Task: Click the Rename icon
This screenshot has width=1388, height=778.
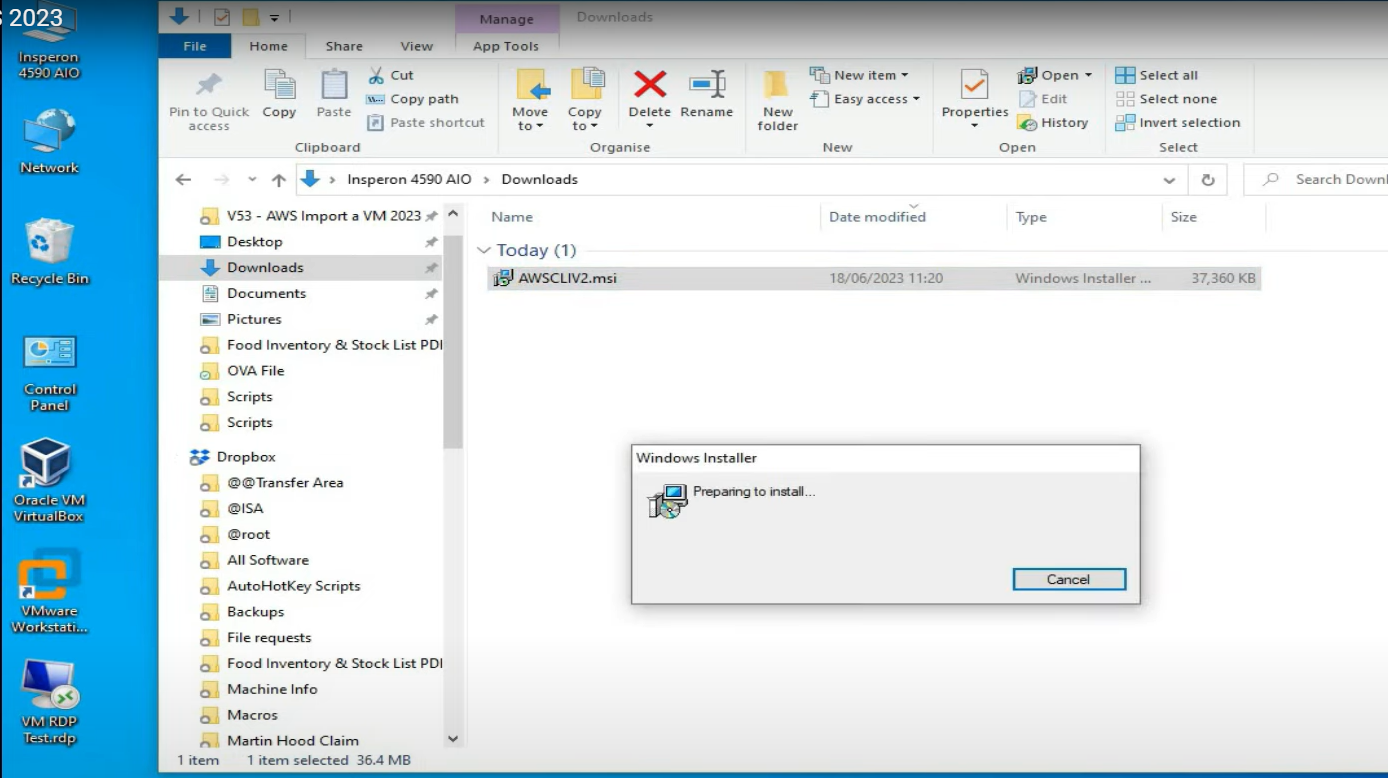Action: (x=707, y=85)
